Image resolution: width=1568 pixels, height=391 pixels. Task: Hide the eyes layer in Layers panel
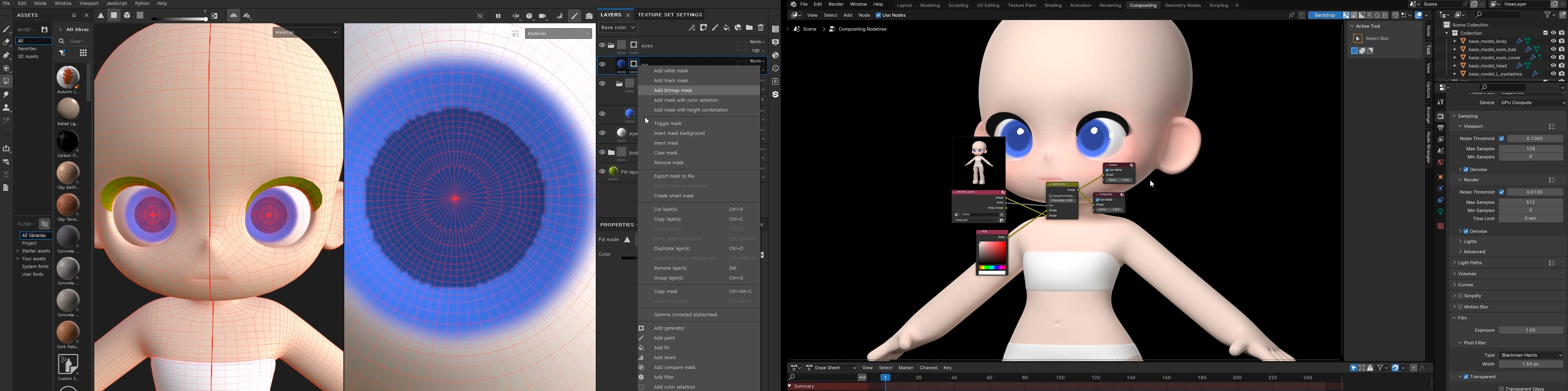[x=602, y=45]
